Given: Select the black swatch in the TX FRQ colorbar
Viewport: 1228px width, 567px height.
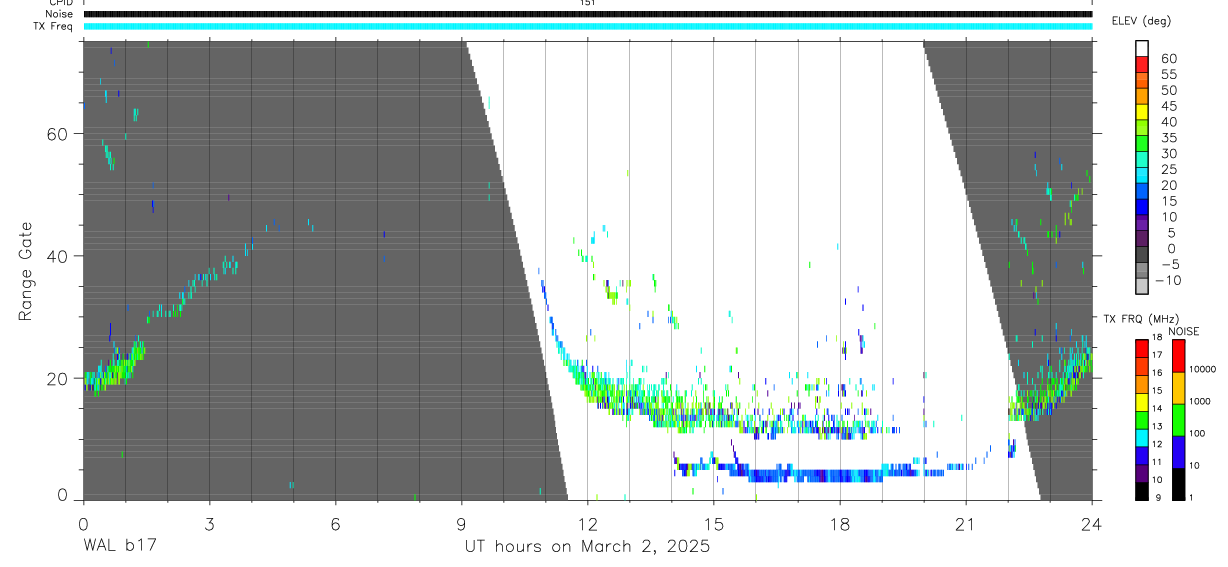Looking at the screenshot, I should 1142,491.
